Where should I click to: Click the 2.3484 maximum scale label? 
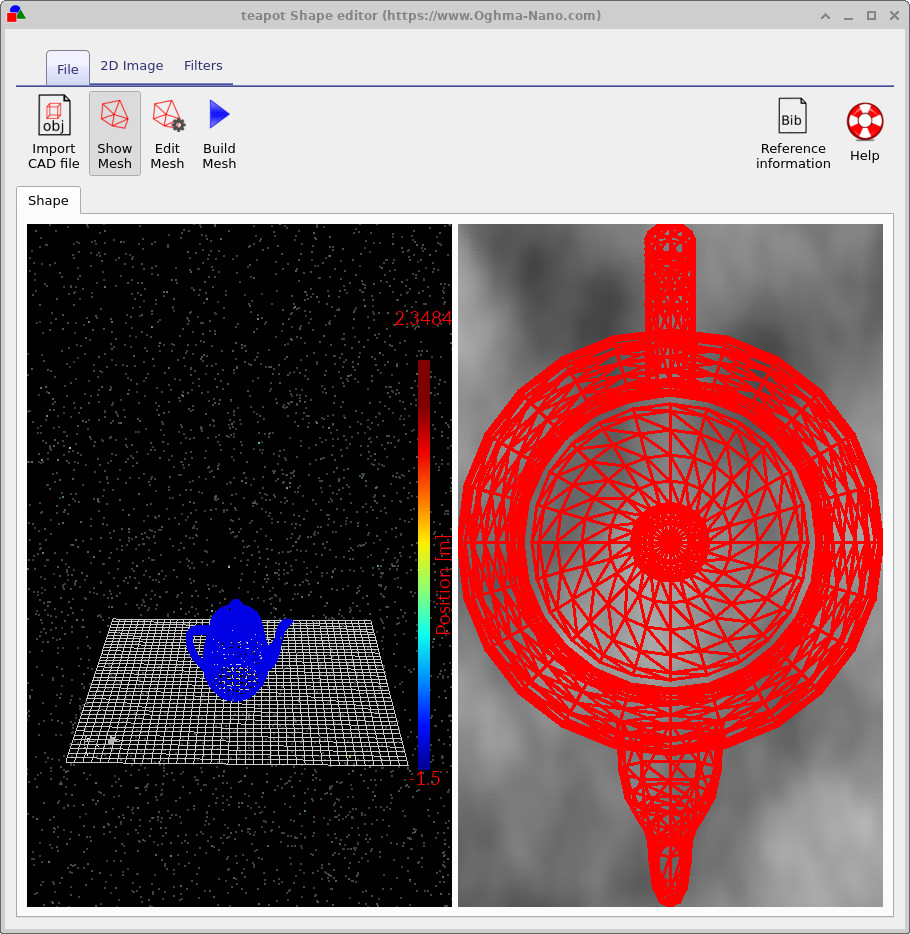[x=422, y=319]
